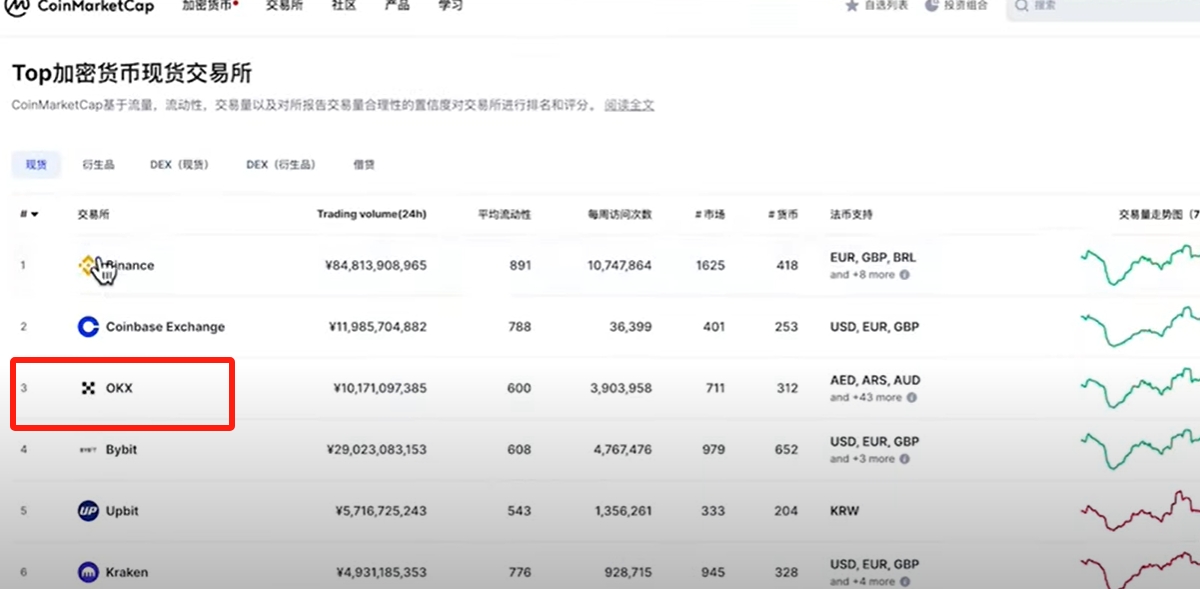Open the 学习 menu

tap(451, 5)
